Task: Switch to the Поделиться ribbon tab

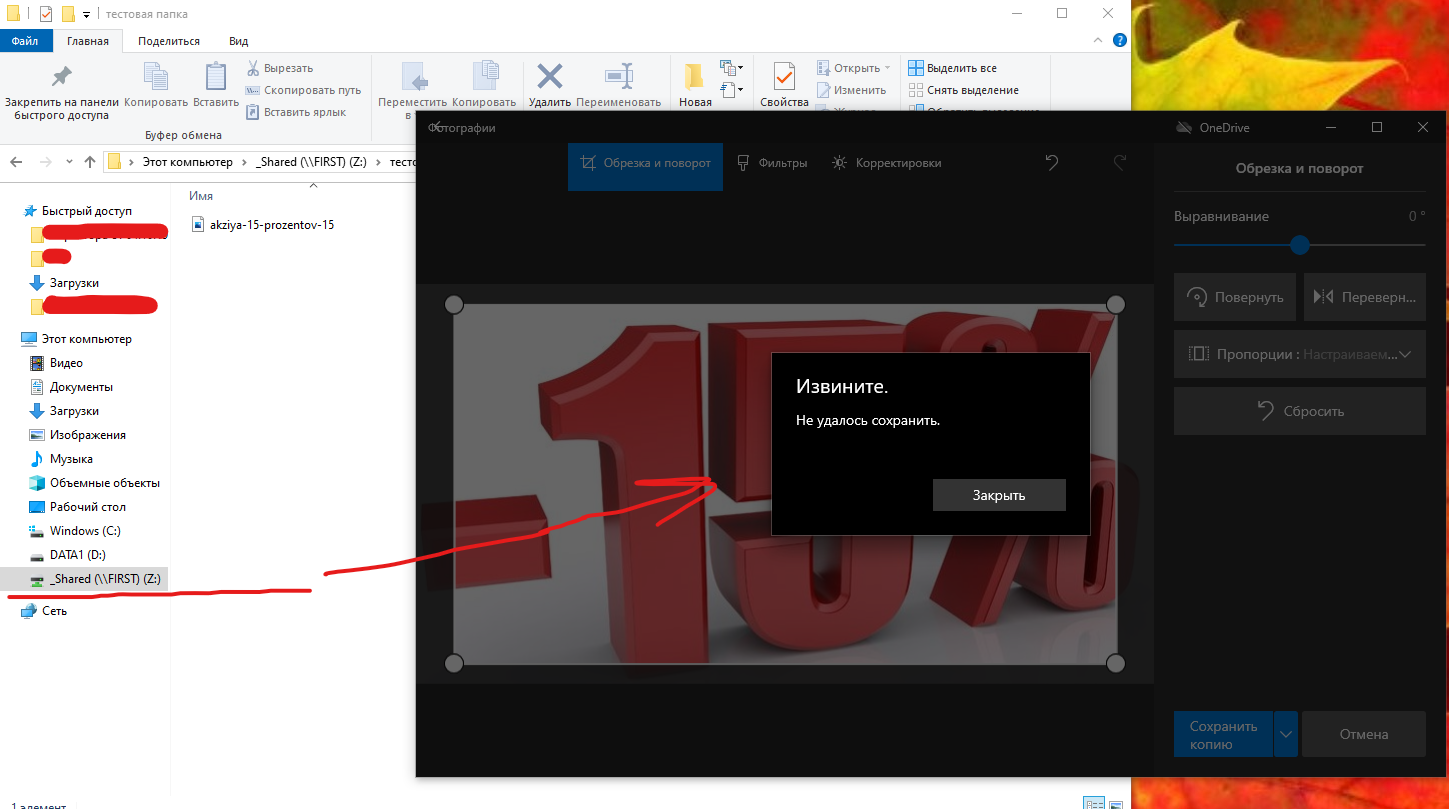Action: [169, 41]
